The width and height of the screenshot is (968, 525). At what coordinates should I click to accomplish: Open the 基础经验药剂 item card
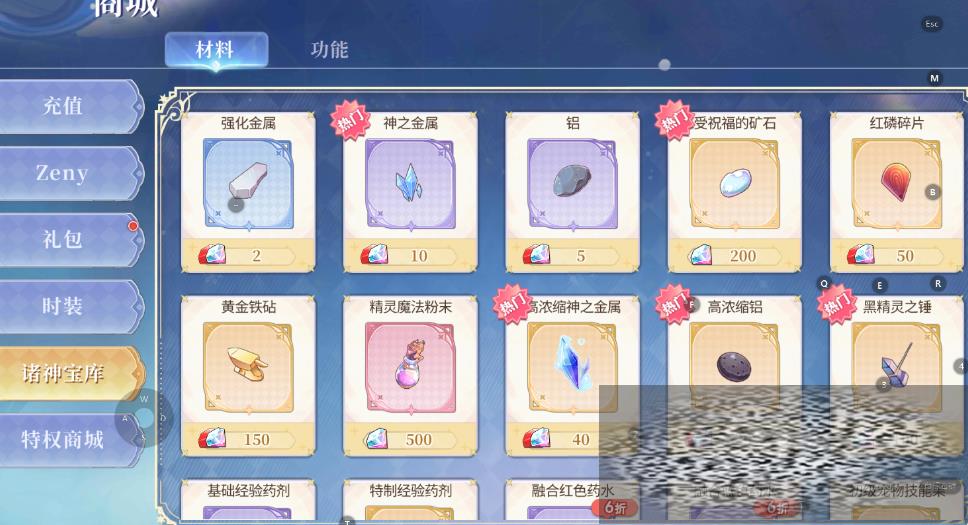pyautogui.click(x=248, y=500)
